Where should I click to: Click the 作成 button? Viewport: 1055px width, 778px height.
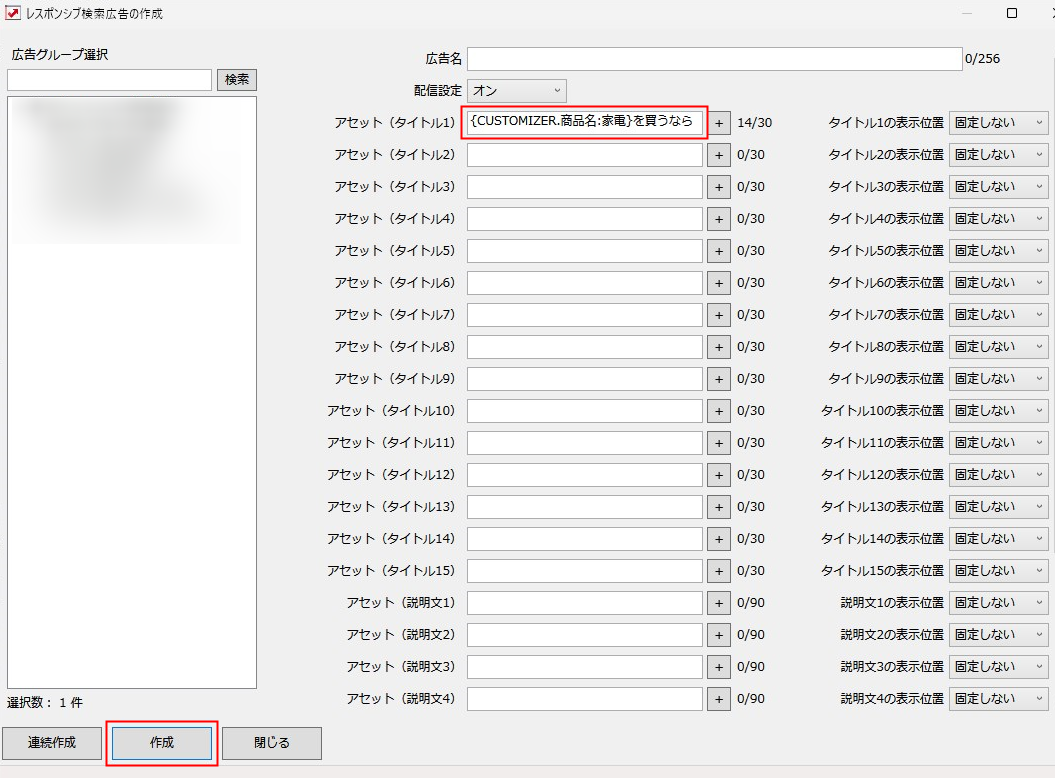point(162,743)
